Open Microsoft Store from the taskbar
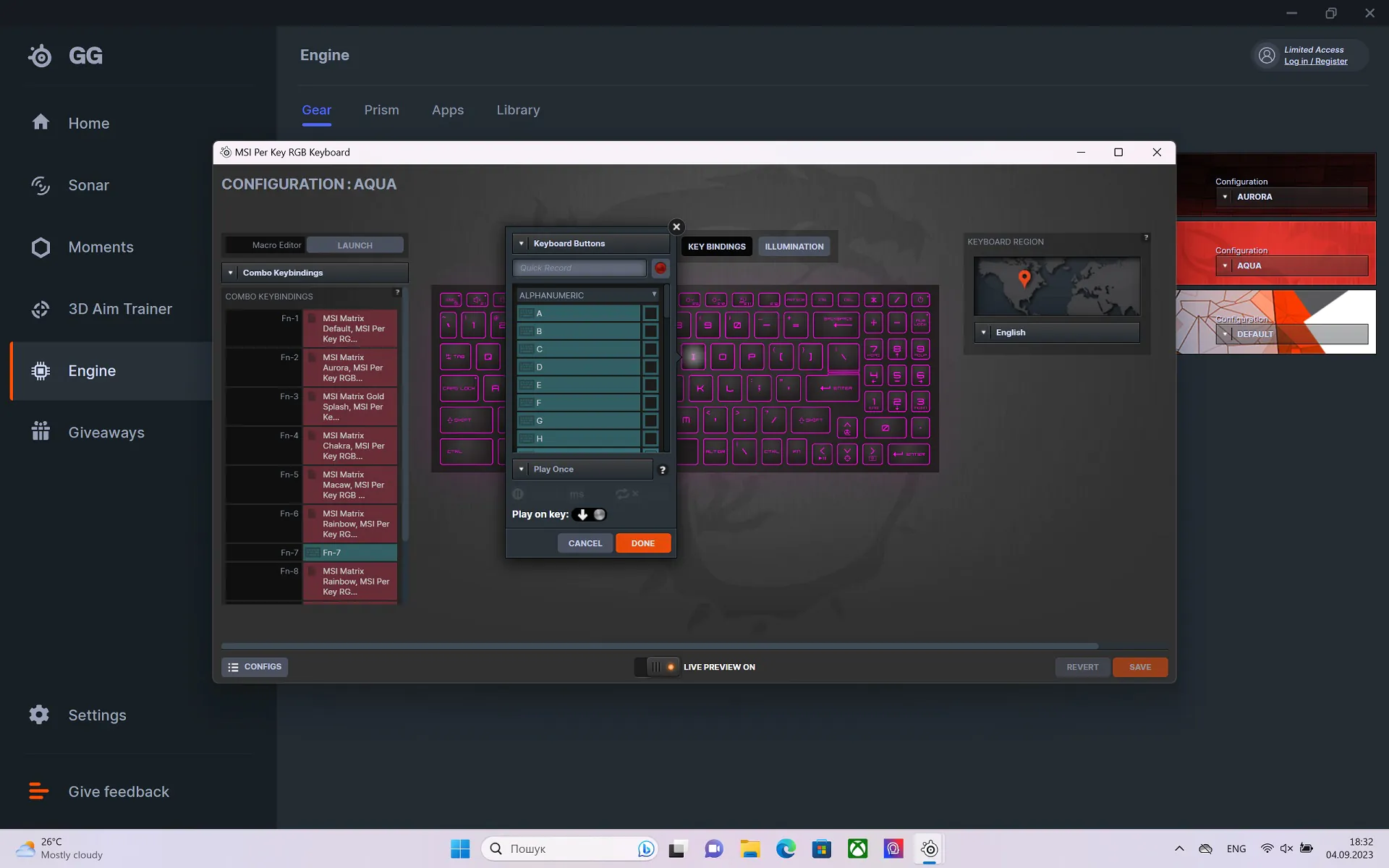The height and width of the screenshot is (868, 1389). pos(822,848)
